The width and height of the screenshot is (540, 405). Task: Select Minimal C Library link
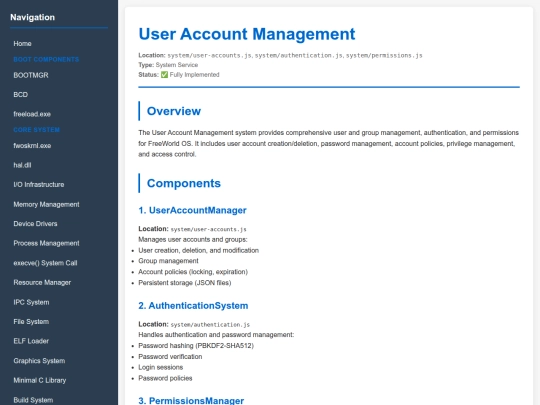pos(40,381)
